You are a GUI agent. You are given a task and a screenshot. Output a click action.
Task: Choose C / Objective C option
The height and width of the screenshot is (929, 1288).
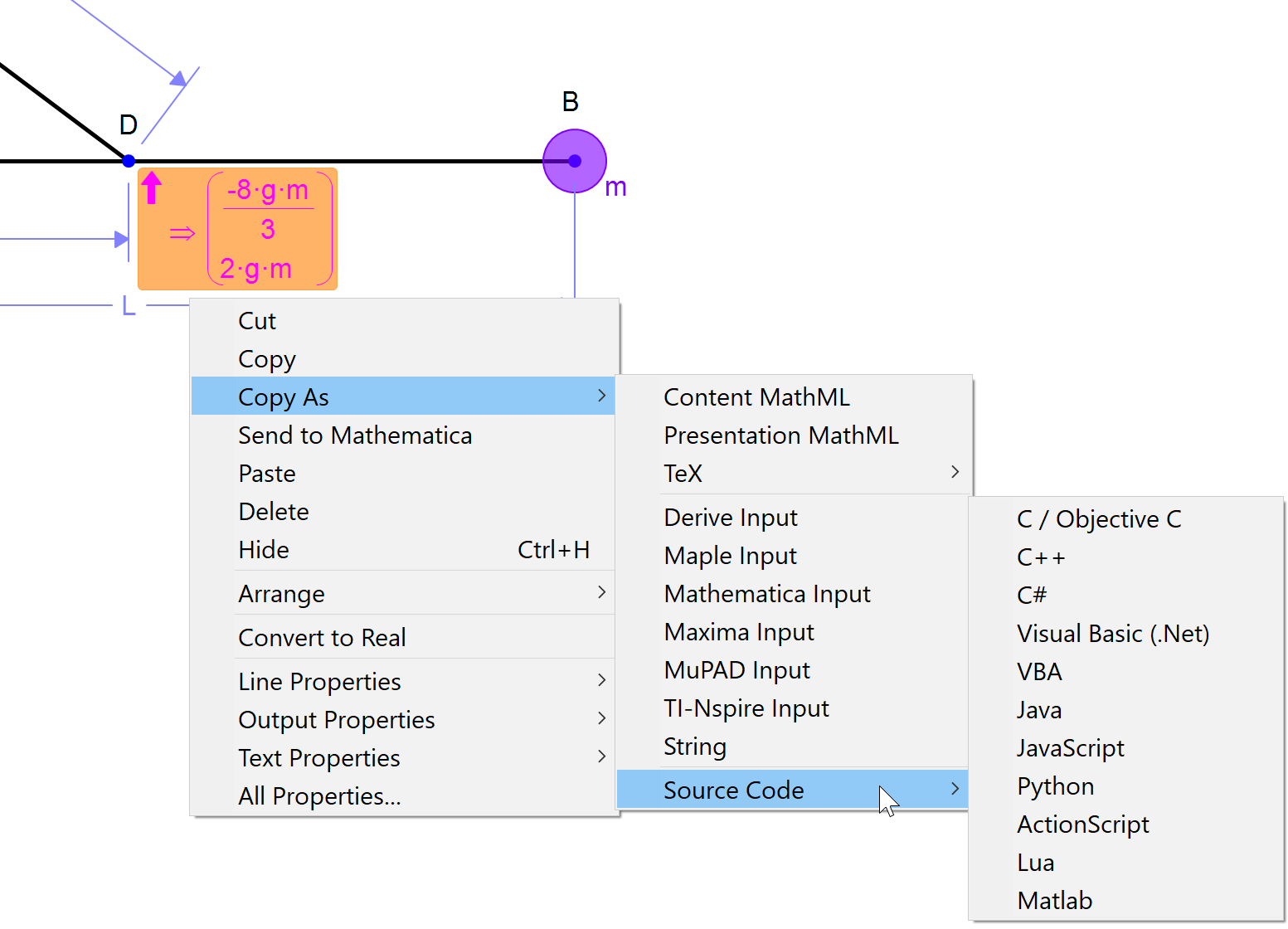1098,519
